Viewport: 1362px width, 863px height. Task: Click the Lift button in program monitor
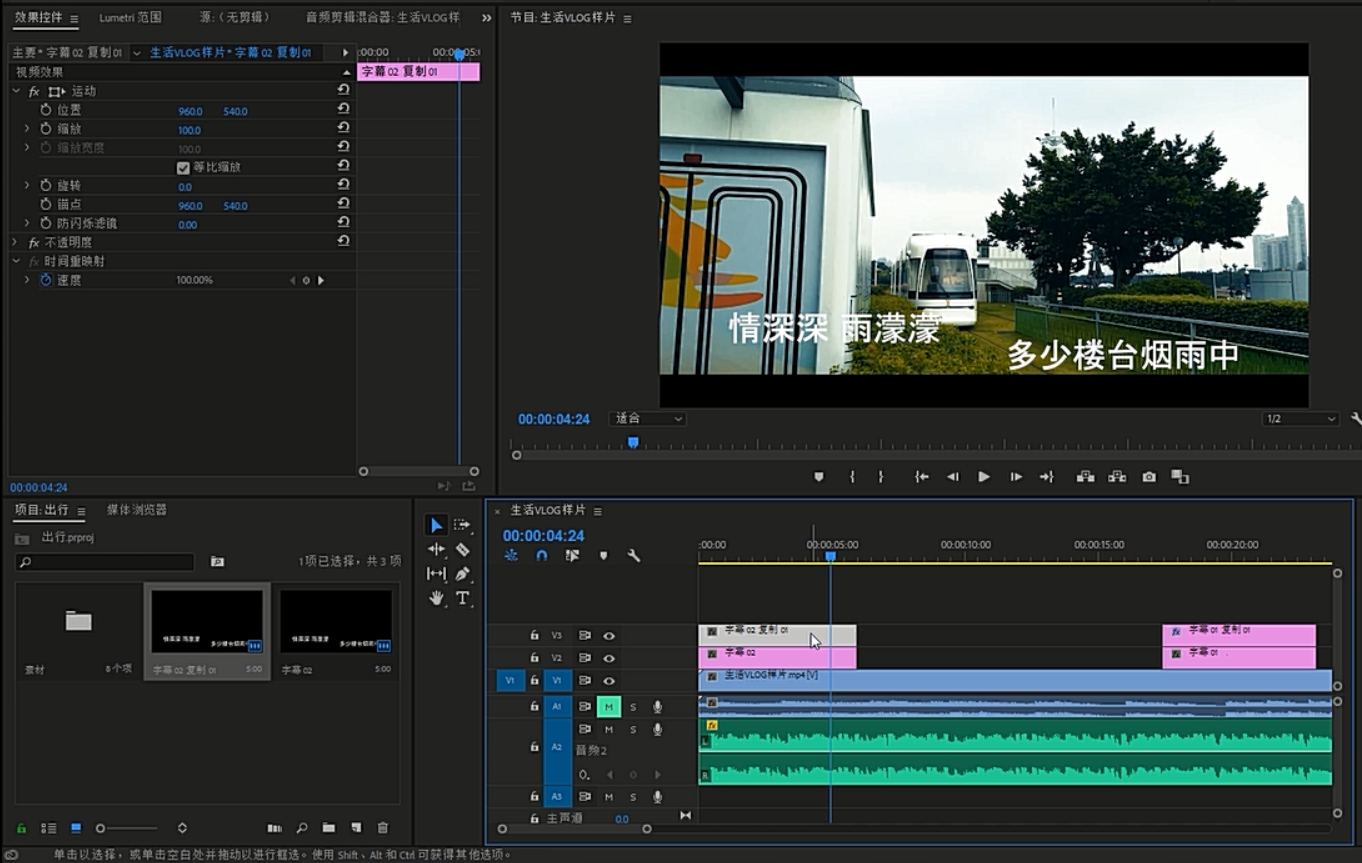(1085, 477)
